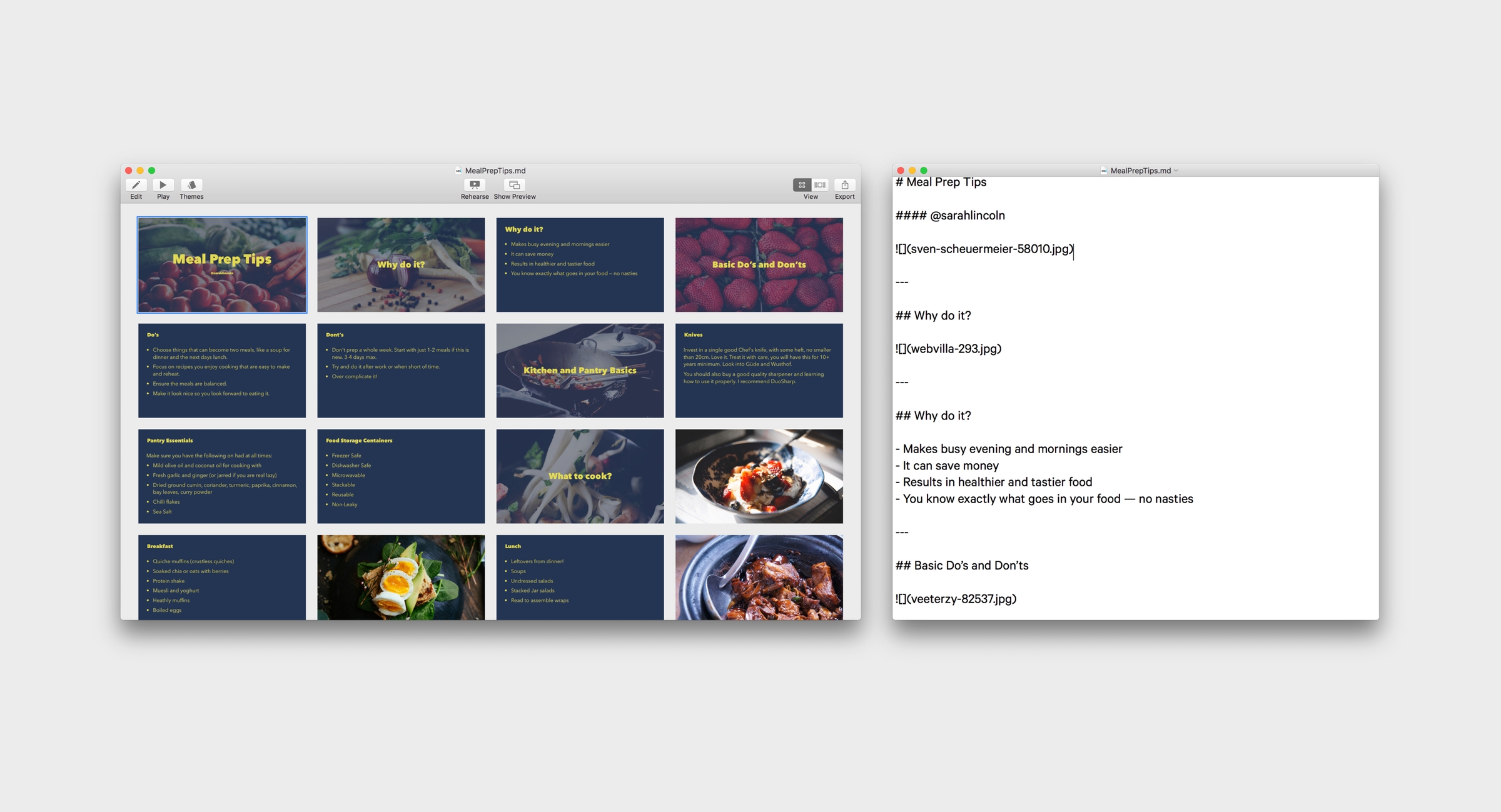Open Export options

pos(845,186)
